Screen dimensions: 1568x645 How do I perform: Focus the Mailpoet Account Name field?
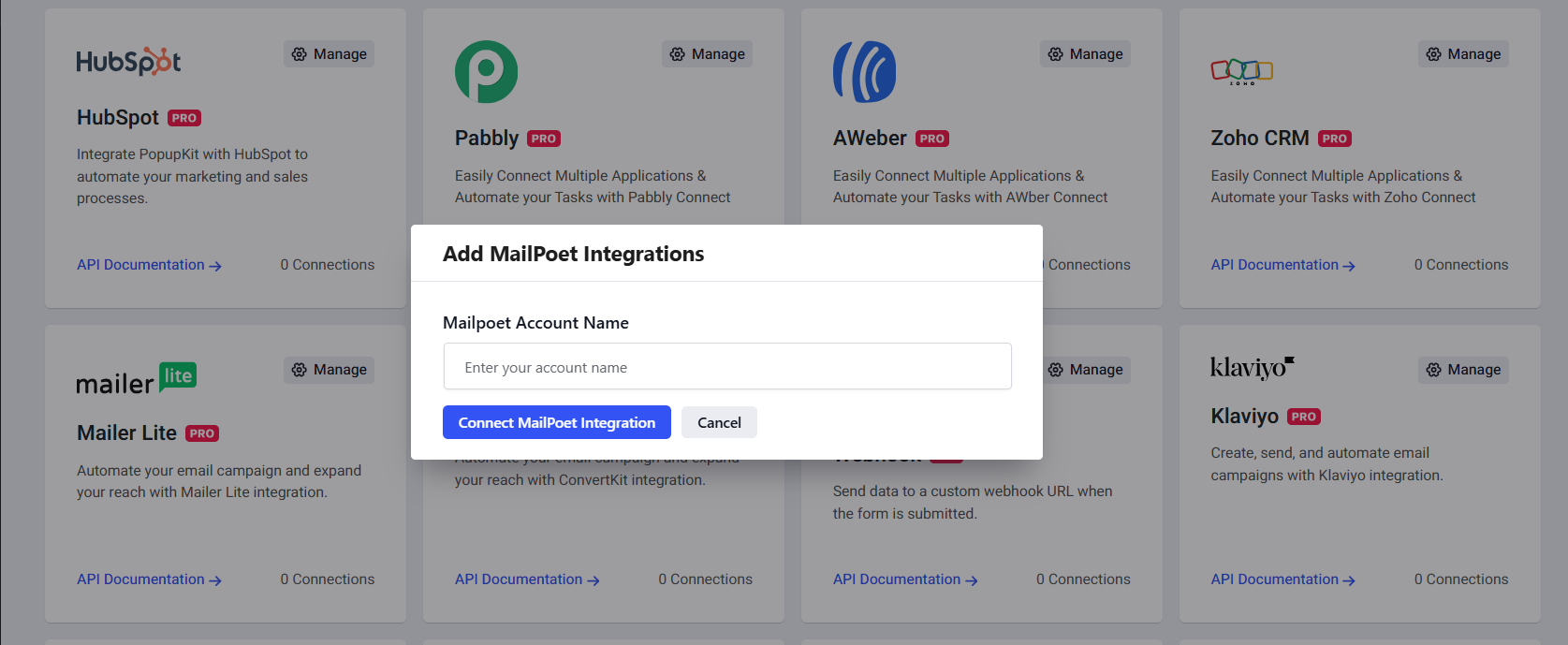pyautogui.click(x=726, y=367)
